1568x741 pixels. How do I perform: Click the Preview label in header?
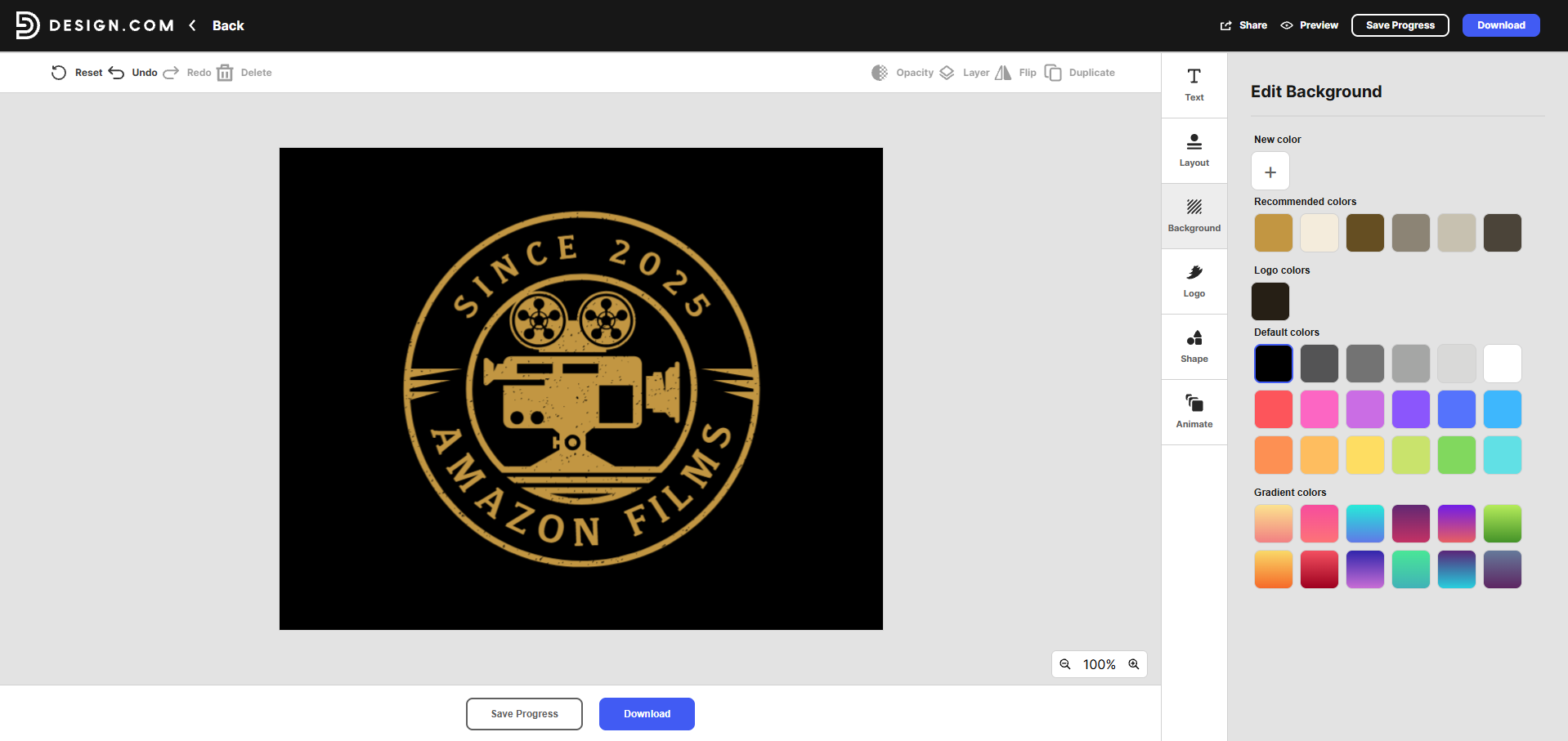[1319, 25]
